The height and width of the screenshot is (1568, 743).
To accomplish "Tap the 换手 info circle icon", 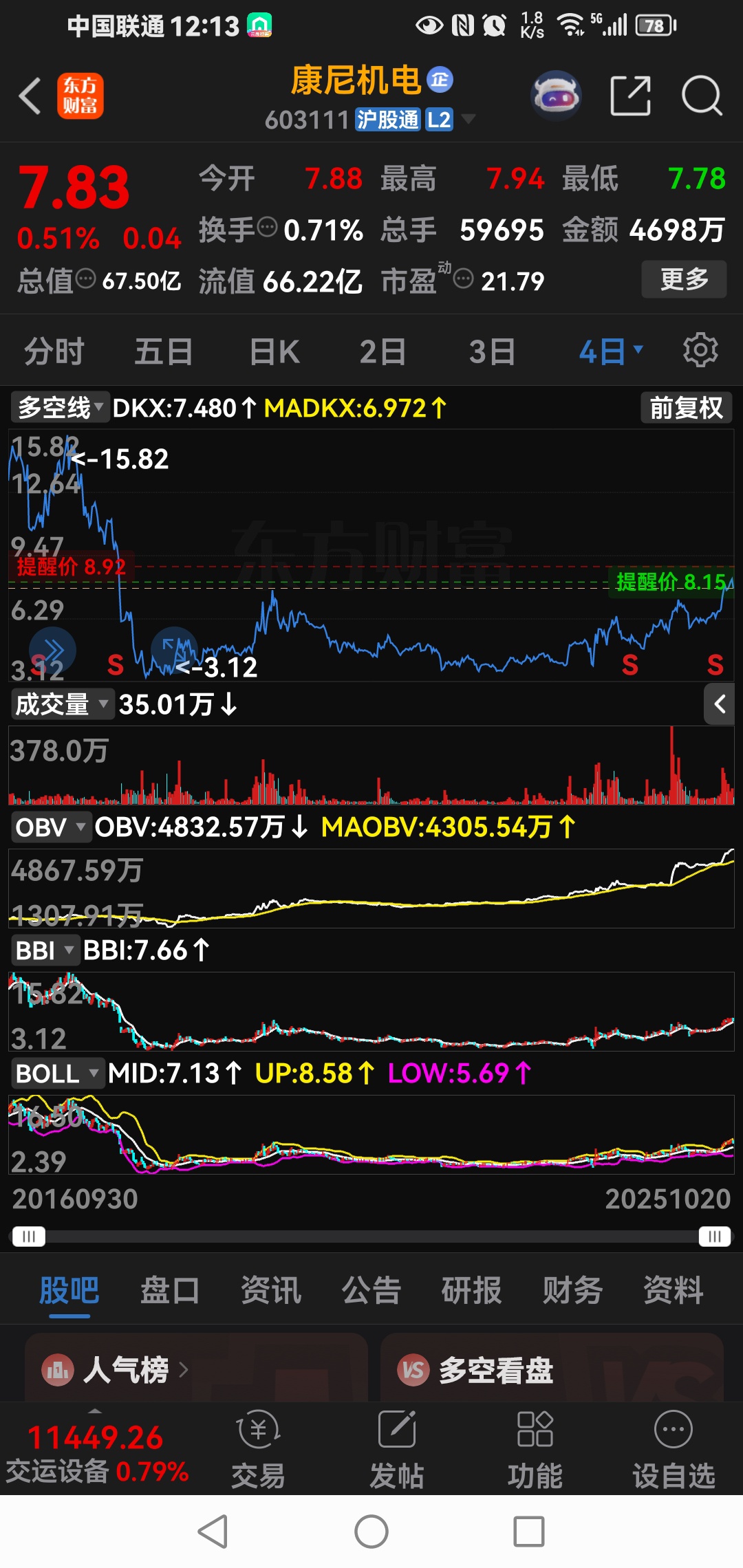I will (x=267, y=226).
